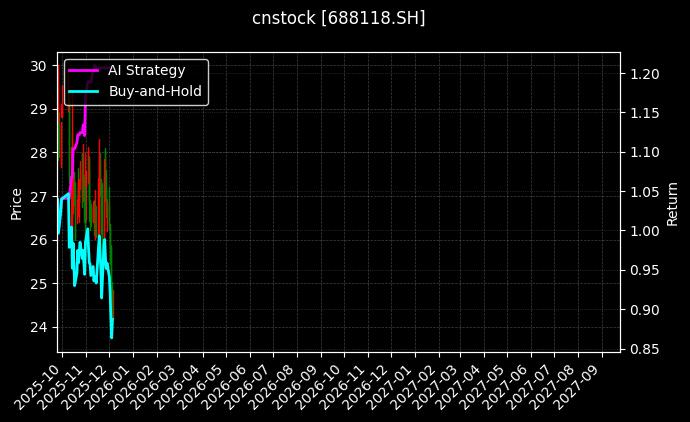Click the 2026-12 date tick label

(x=373, y=384)
